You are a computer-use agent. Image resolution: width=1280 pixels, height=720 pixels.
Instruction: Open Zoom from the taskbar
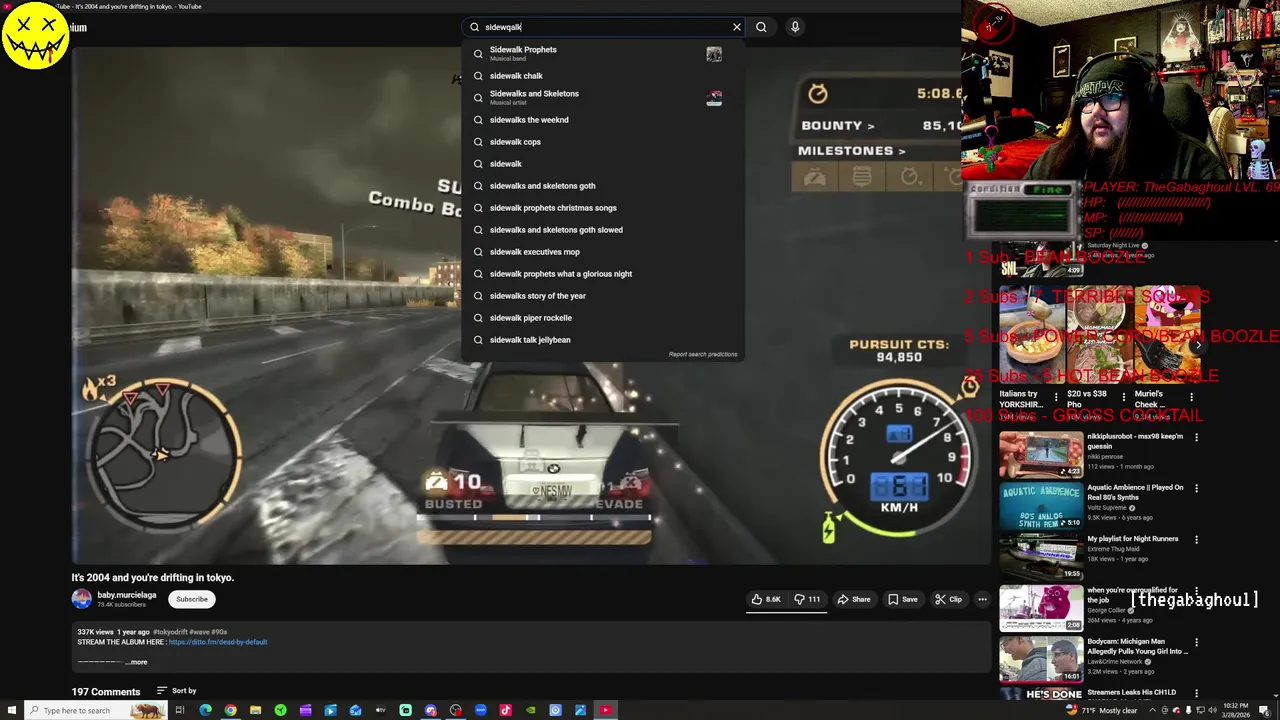[480, 710]
